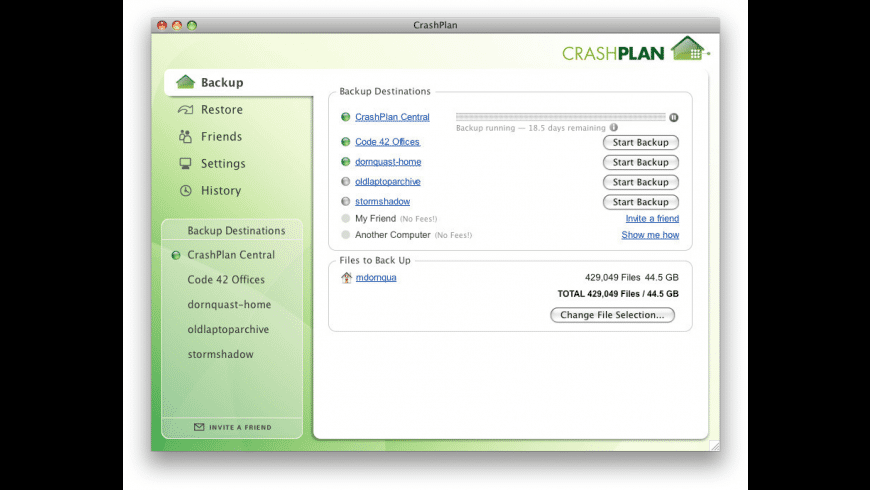Open the Code 42 Offices link
Image resolution: width=870 pixels, height=490 pixels.
(387, 142)
